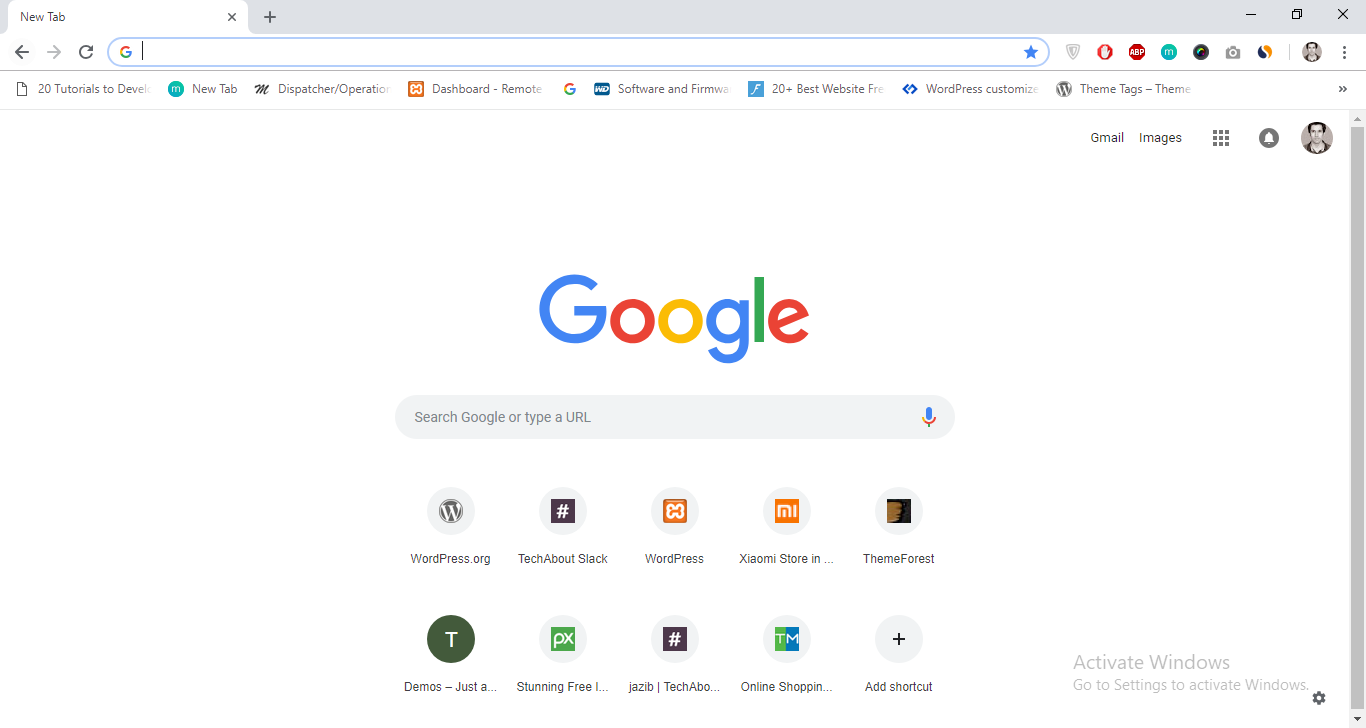Open the 'Dashboard - Remote' bookmark
Viewport: 1366px width, 728px height.
tap(476, 89)
